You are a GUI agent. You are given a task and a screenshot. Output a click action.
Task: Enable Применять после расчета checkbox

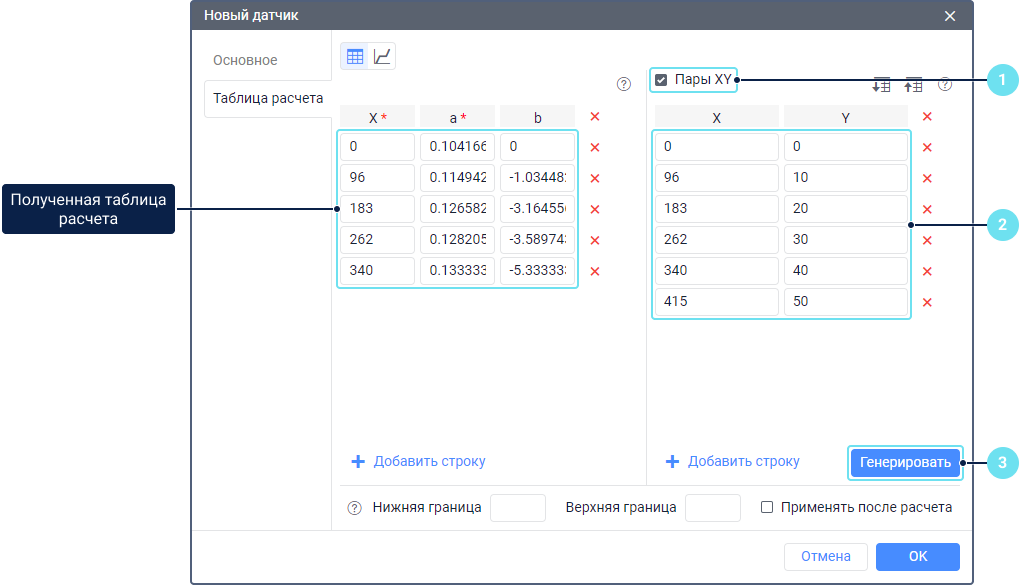pyautogui.click(x=767, y=507)
